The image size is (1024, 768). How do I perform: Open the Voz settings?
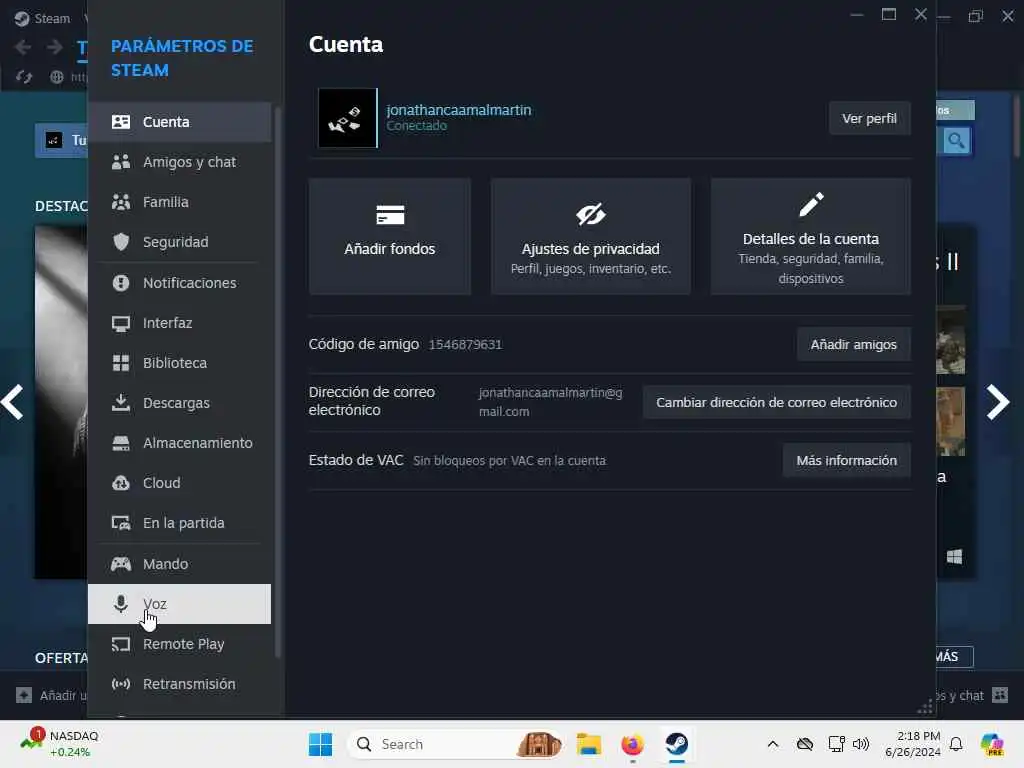coord(180,604)
